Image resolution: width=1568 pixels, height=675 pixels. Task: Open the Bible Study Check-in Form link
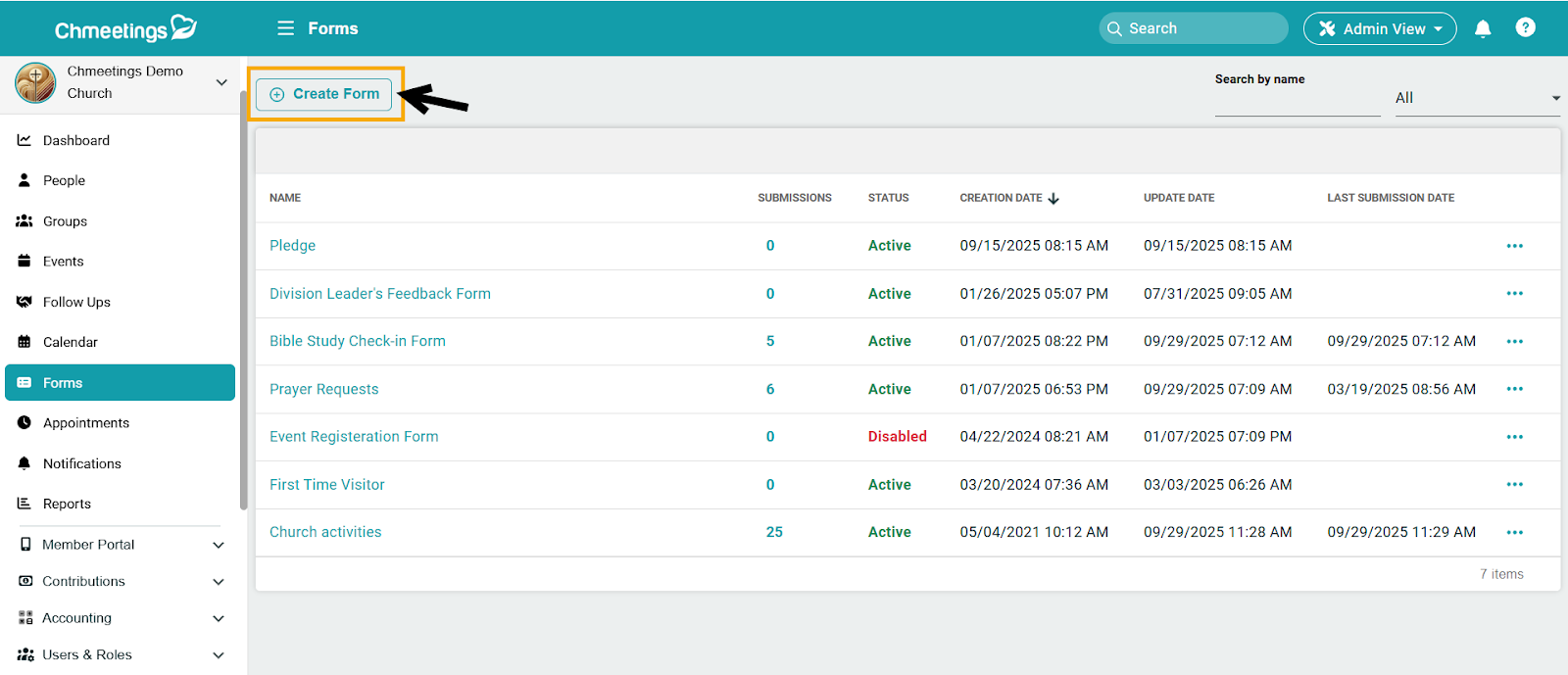[357, 341]
